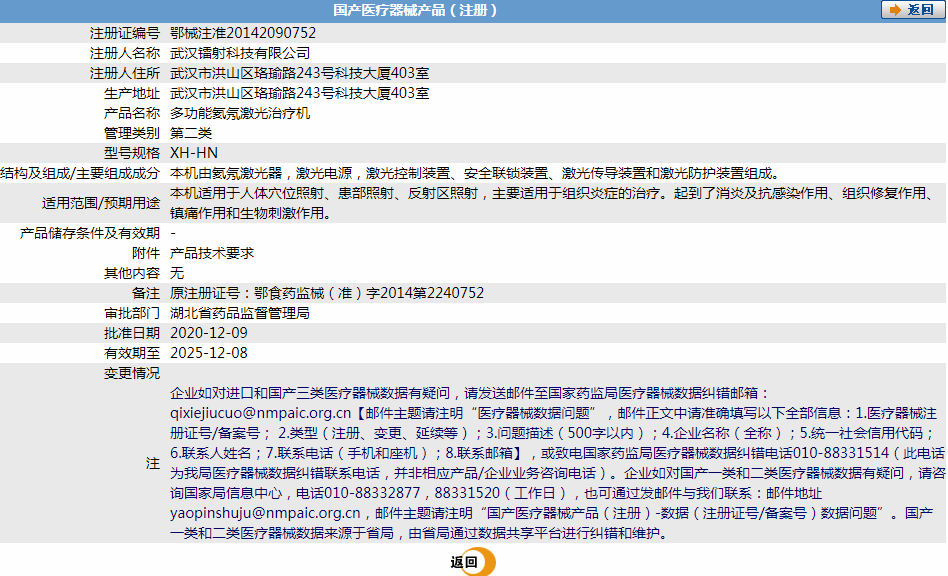Click approval department 湖北省药品监督管理局
Screen dimensions: 948x576
pyautogui.click(x=240, y=313)
